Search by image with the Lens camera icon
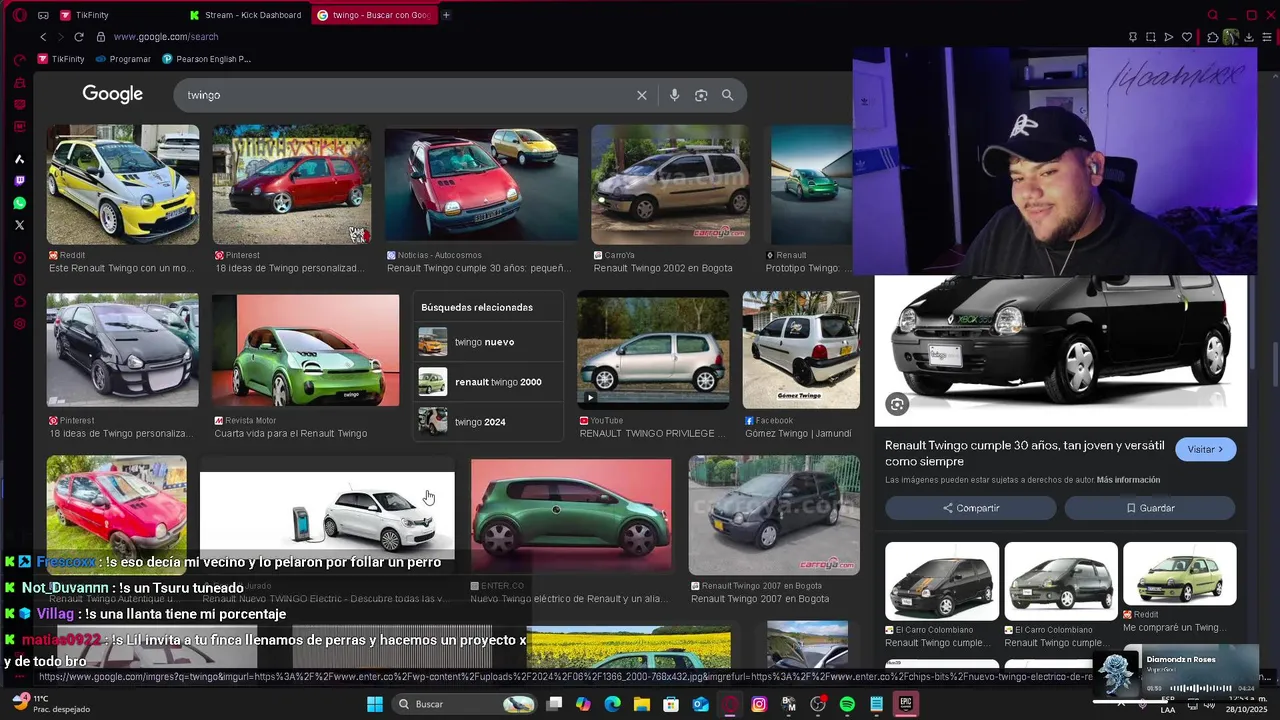The width and height of the screenshot is (1280, 720). click(x=701, y=95)
